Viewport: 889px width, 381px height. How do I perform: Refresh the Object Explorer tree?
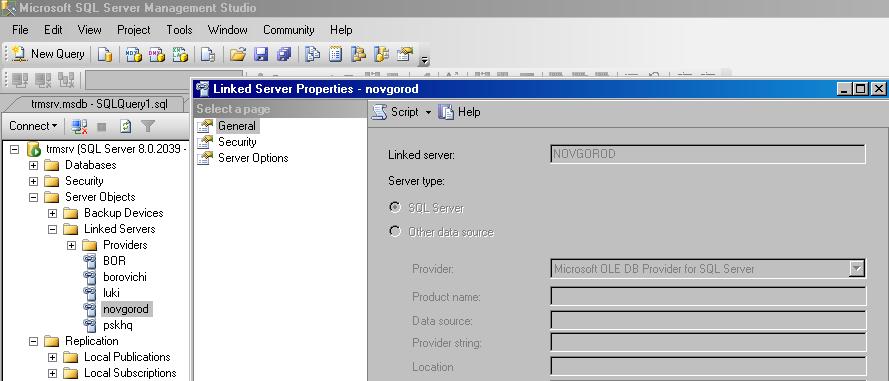[x=125, y=126]
